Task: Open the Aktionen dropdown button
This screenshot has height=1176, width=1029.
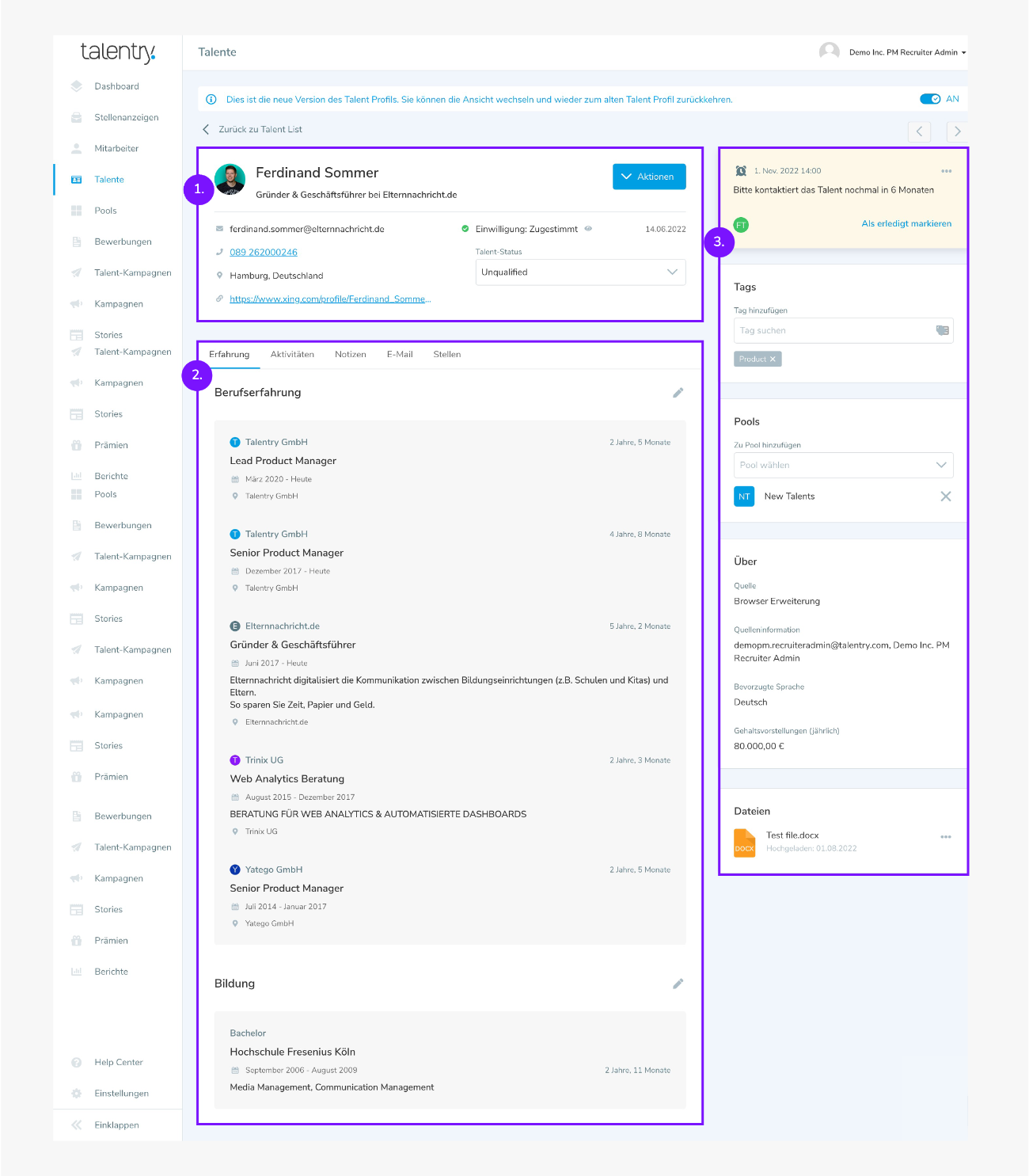Action: point(648,177)
